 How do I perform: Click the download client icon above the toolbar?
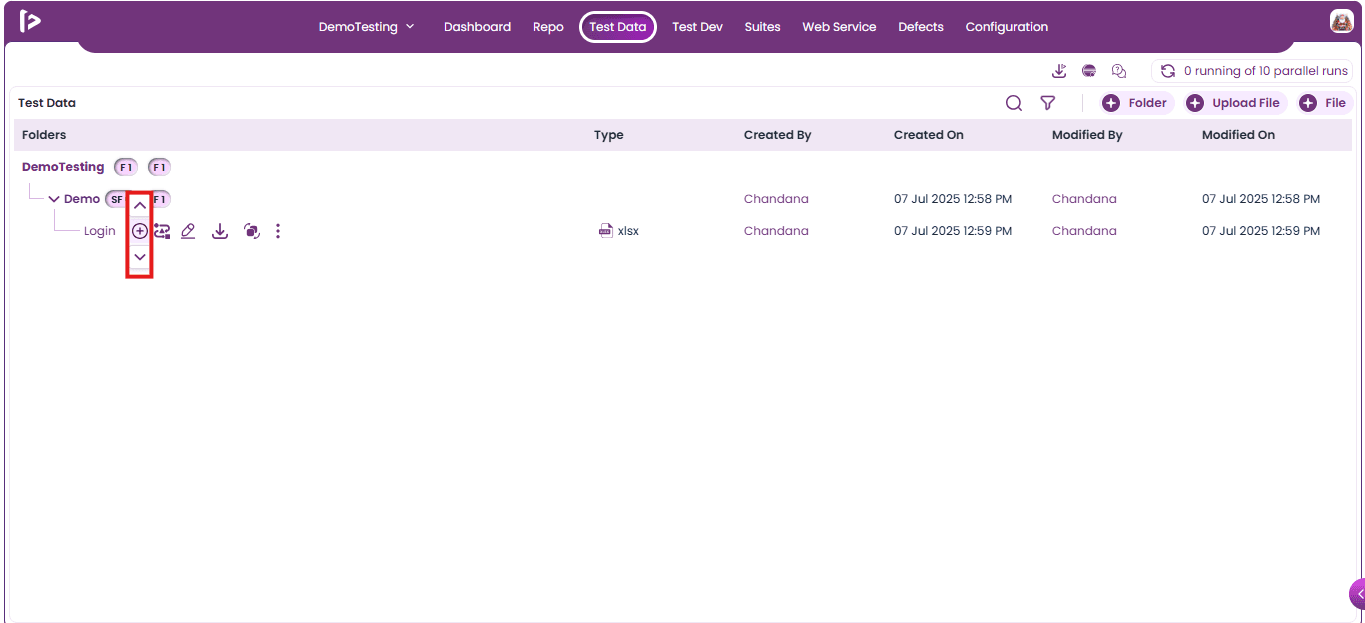coord(1060,71)
